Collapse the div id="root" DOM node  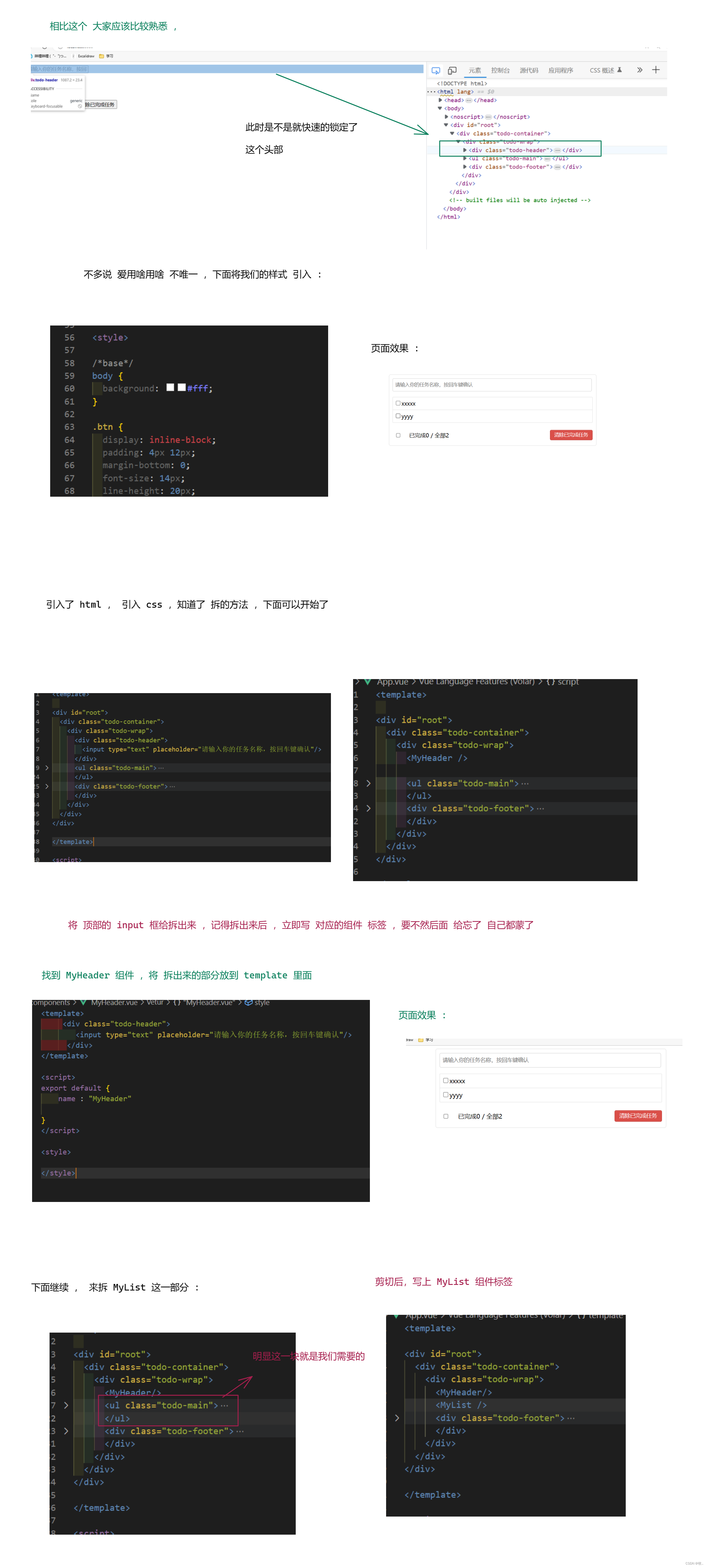[446, 125]
